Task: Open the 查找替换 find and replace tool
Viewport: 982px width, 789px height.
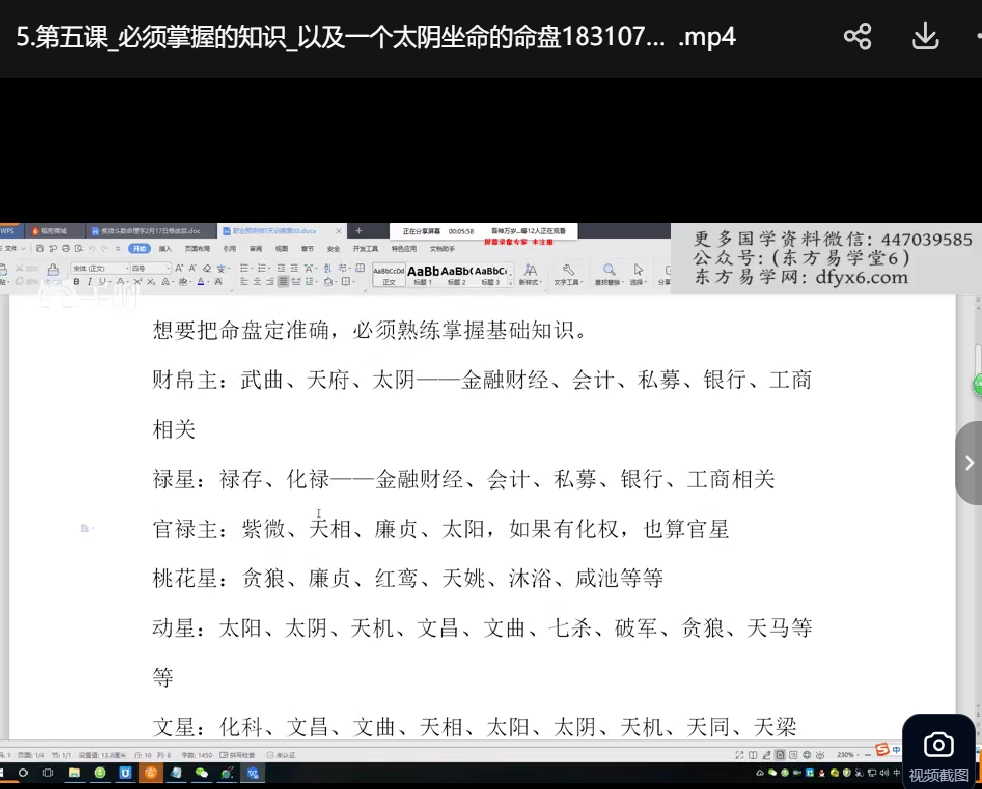Action: pyautogui.click(x=608, y=274)
